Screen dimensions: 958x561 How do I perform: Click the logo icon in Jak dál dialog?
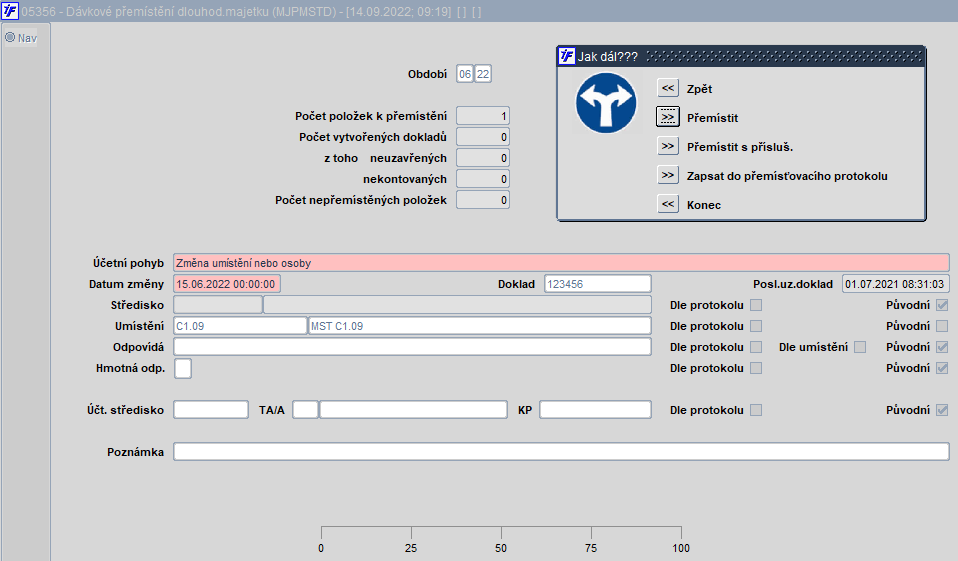coord(567,56)
